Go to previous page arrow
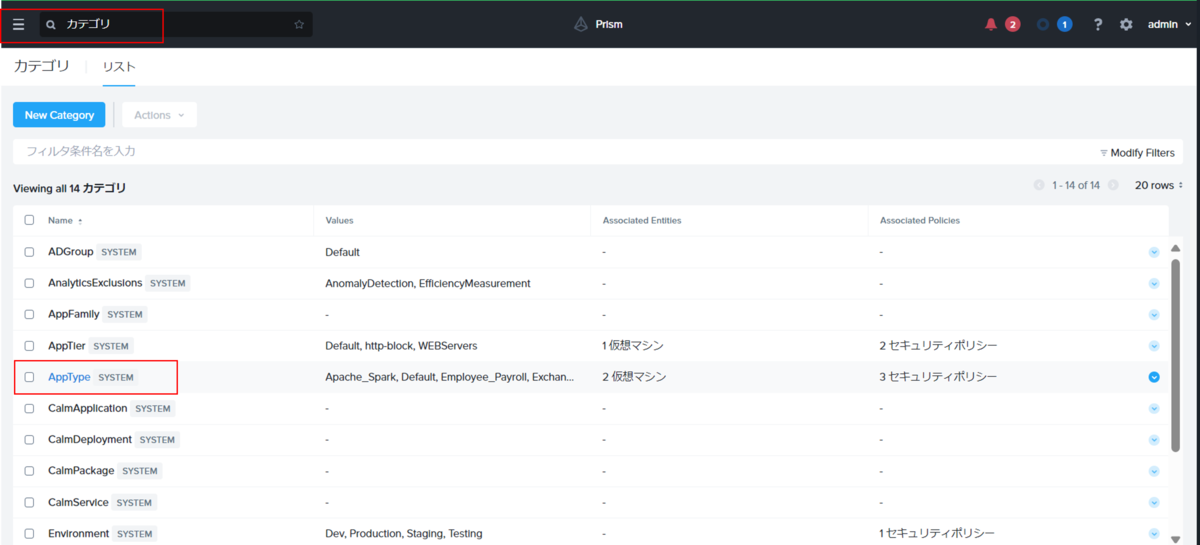 point(1039,185)
